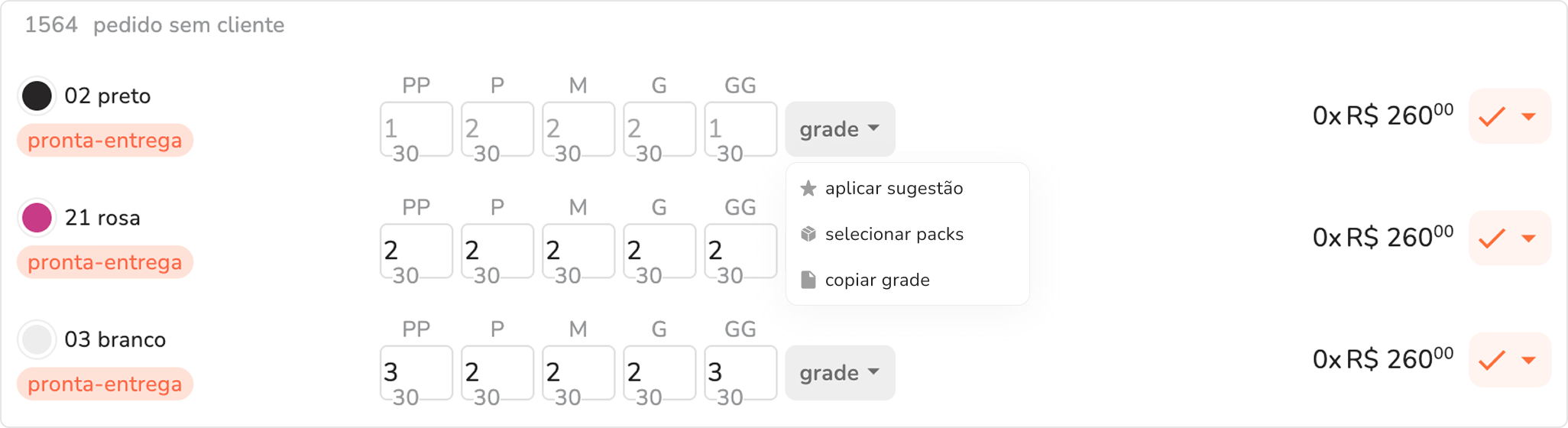Click the document icon beside copiar grade
The width and height of the screenshot is (1568, 428).
(808, 280)
